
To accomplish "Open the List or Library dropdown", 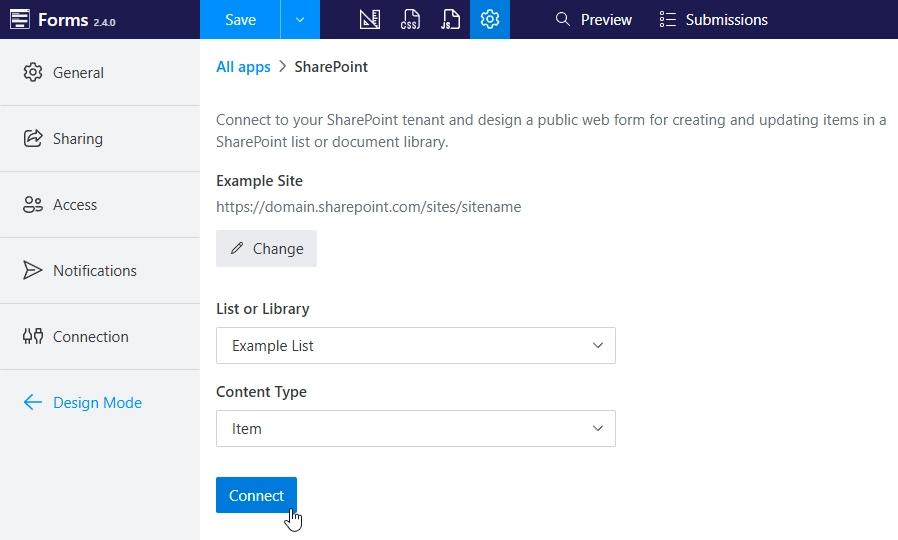I will tap(416, 345).
